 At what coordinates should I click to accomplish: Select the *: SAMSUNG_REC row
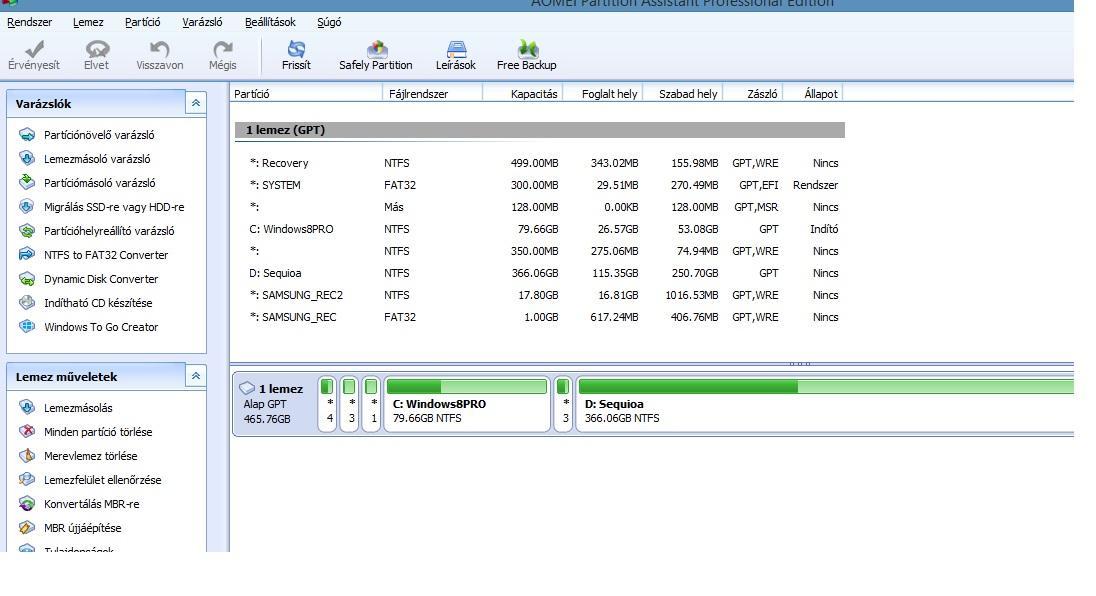(x=540, y=317)
